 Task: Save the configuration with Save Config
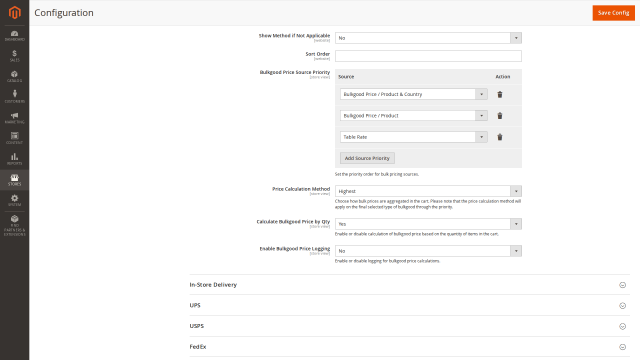(613, 13)
